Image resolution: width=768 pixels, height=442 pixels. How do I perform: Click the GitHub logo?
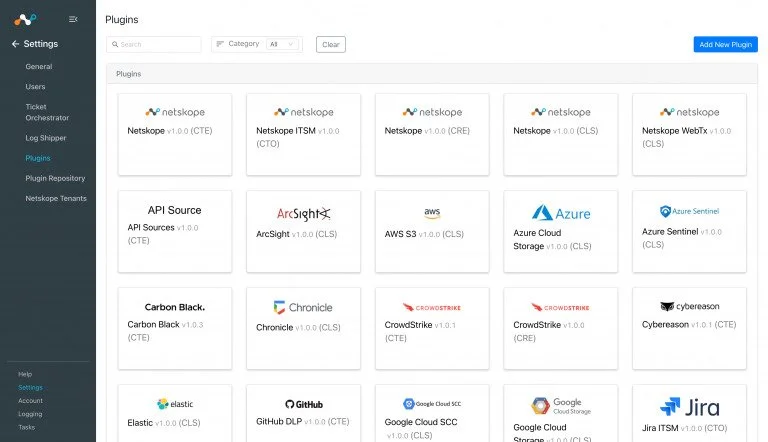(304, 404)
